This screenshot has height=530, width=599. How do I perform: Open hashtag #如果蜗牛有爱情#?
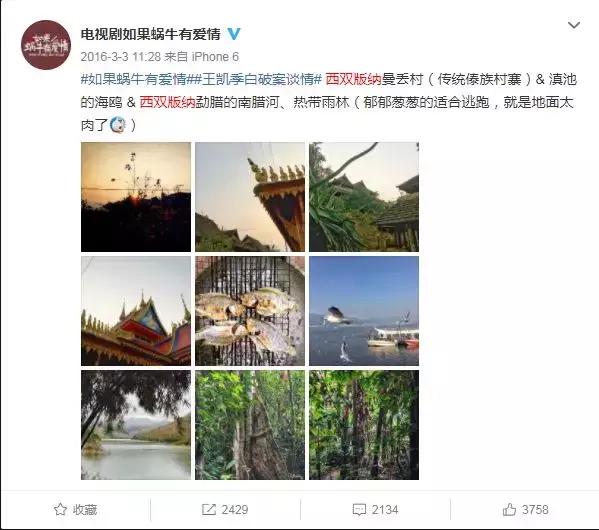click(x=134, y=79)
